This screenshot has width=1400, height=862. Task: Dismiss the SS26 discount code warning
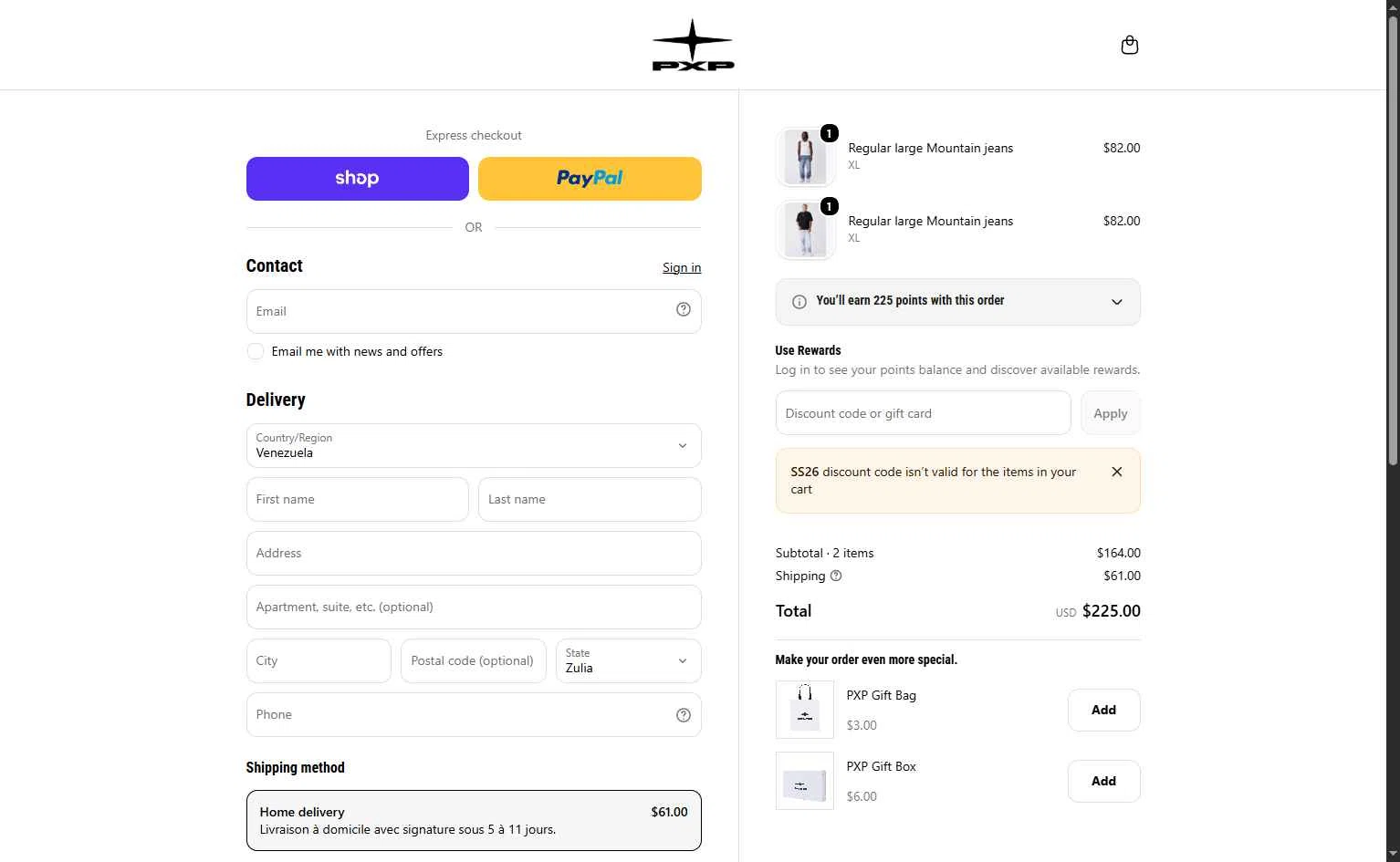(x=1116, y=472)
